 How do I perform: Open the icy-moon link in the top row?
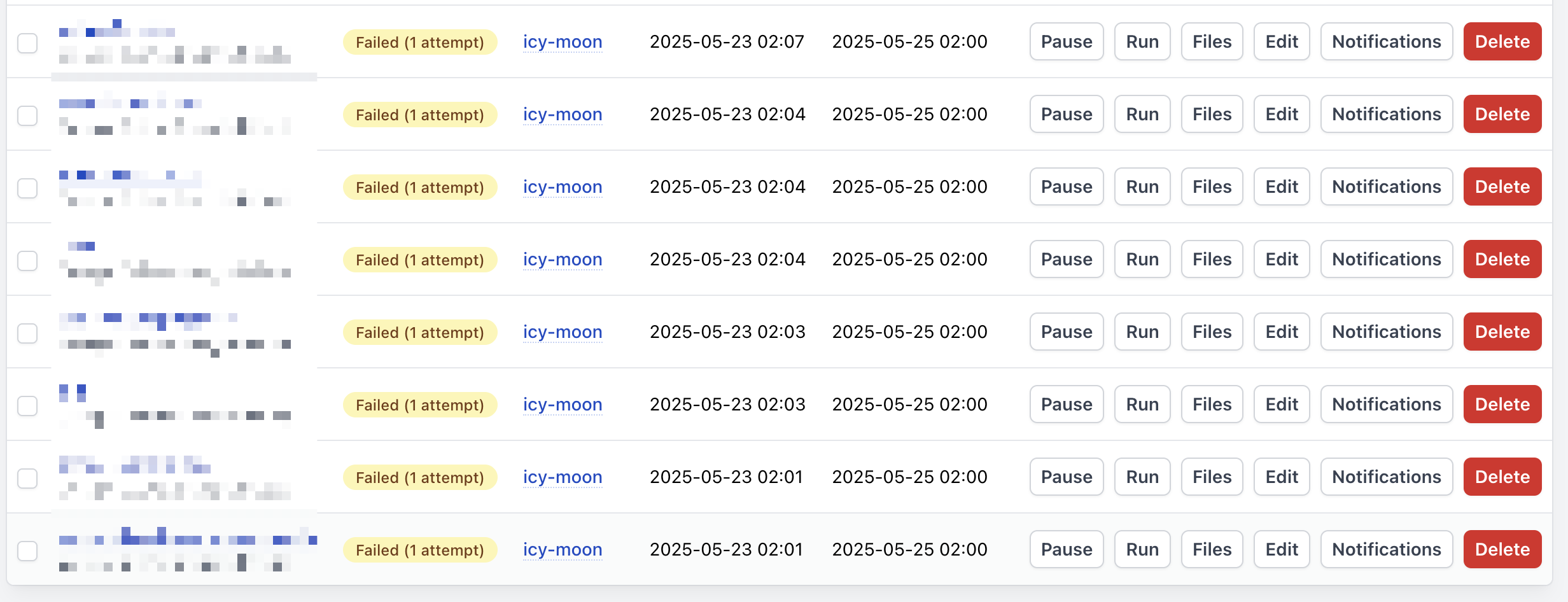coord(563,41)
